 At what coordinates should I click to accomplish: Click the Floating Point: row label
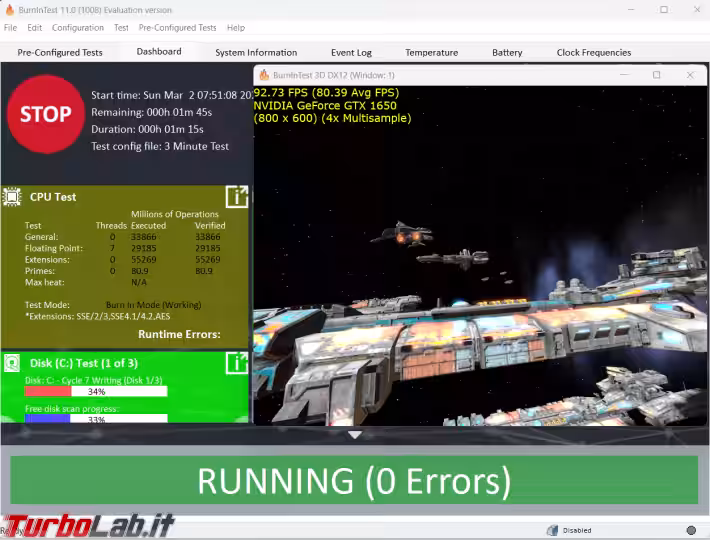click(54, 248)
